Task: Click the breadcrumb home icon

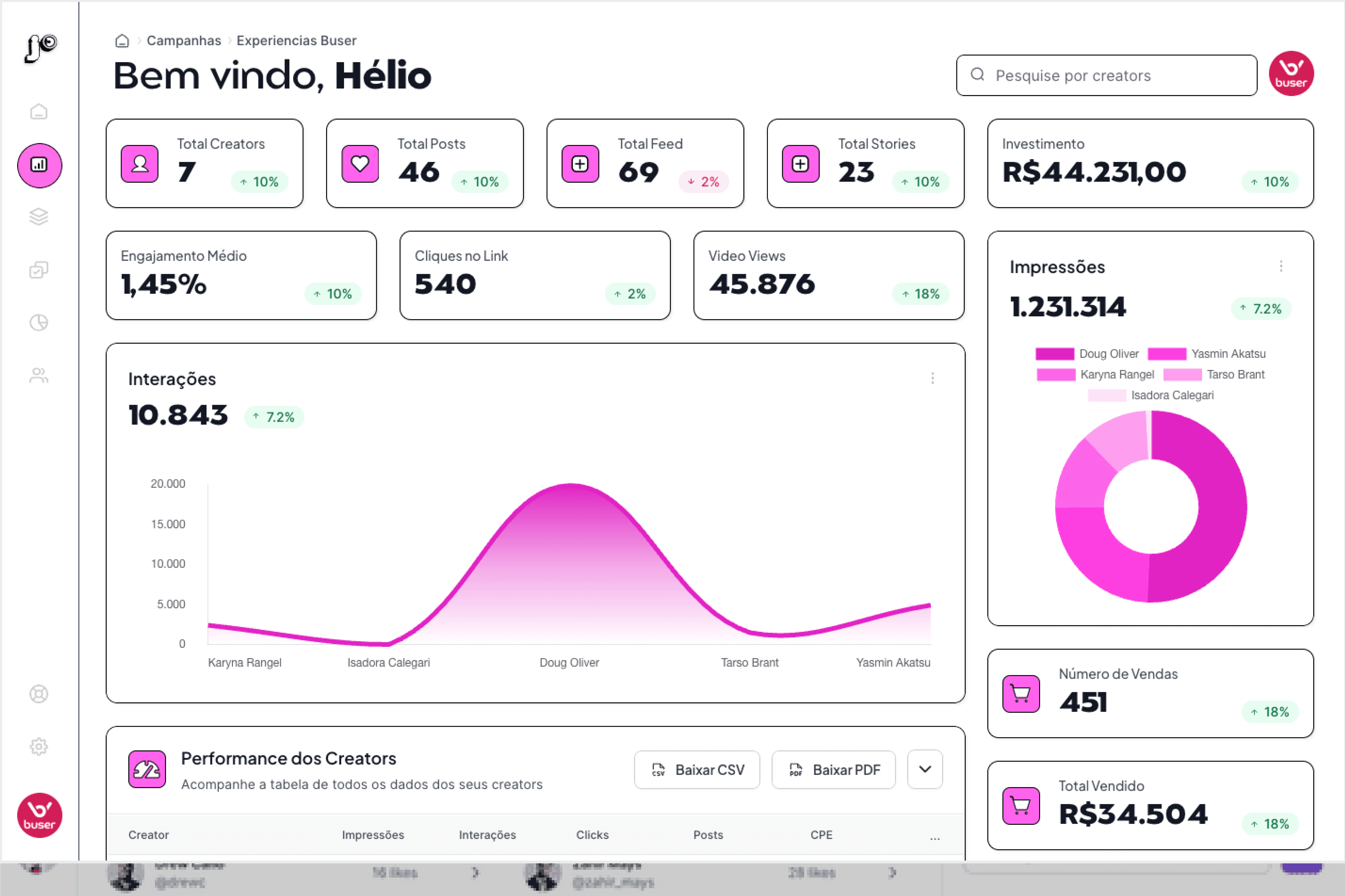Action: pos(122,41)
